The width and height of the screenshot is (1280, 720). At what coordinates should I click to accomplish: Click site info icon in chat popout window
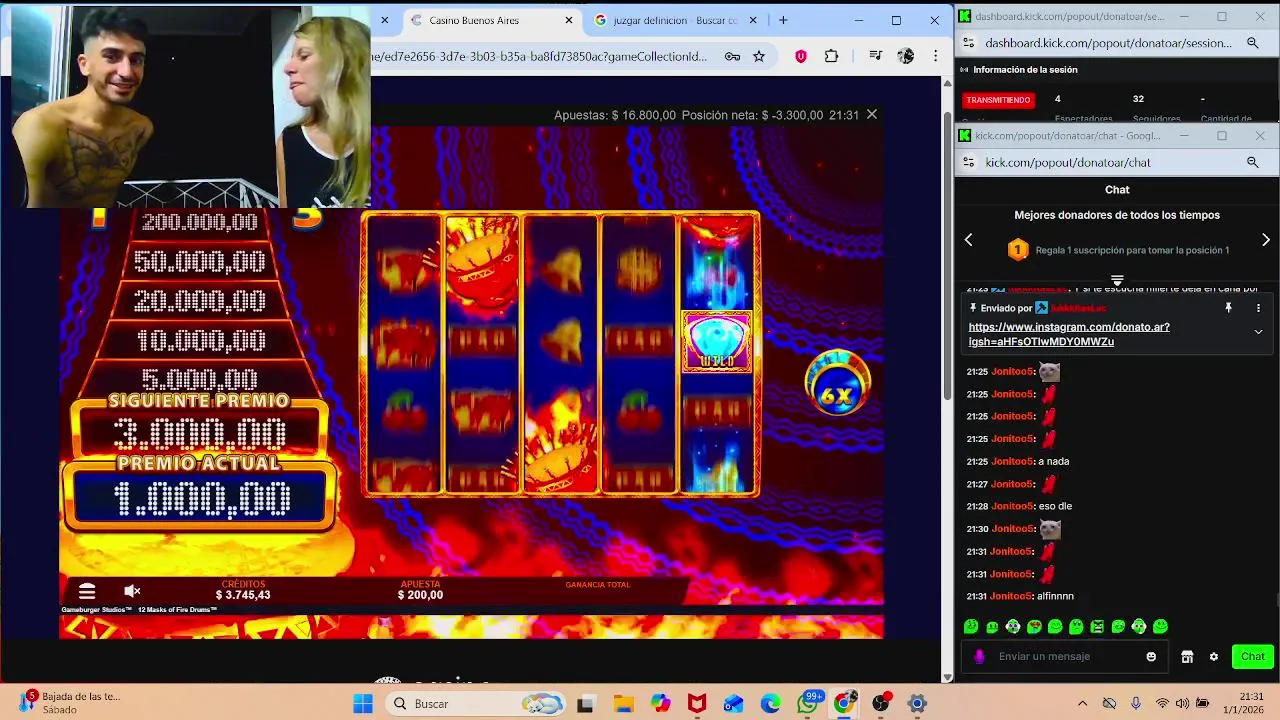pos(967,162)
